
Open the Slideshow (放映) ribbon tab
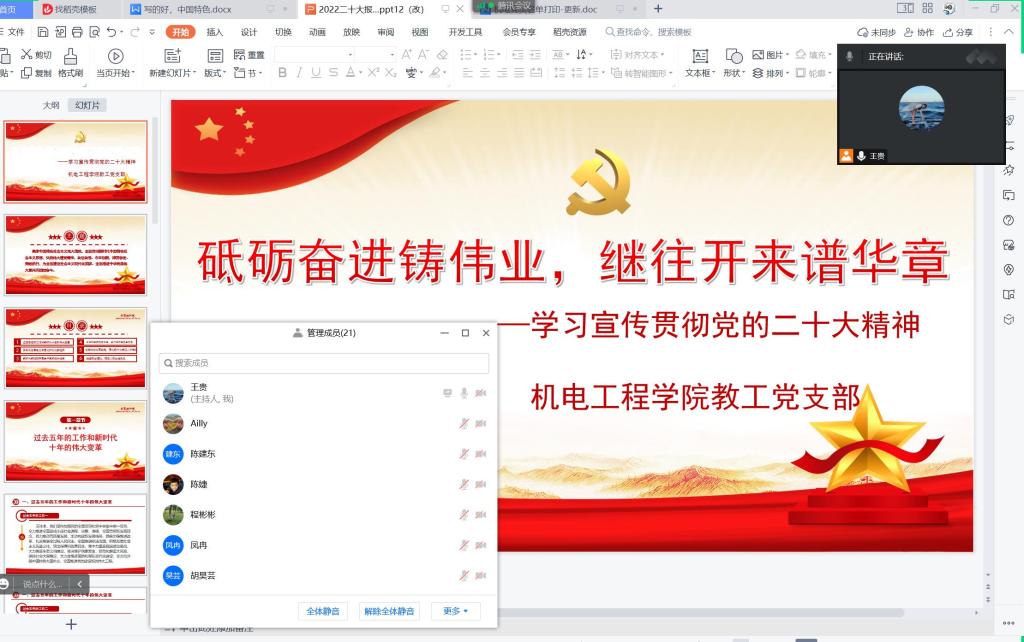(351, 32)
